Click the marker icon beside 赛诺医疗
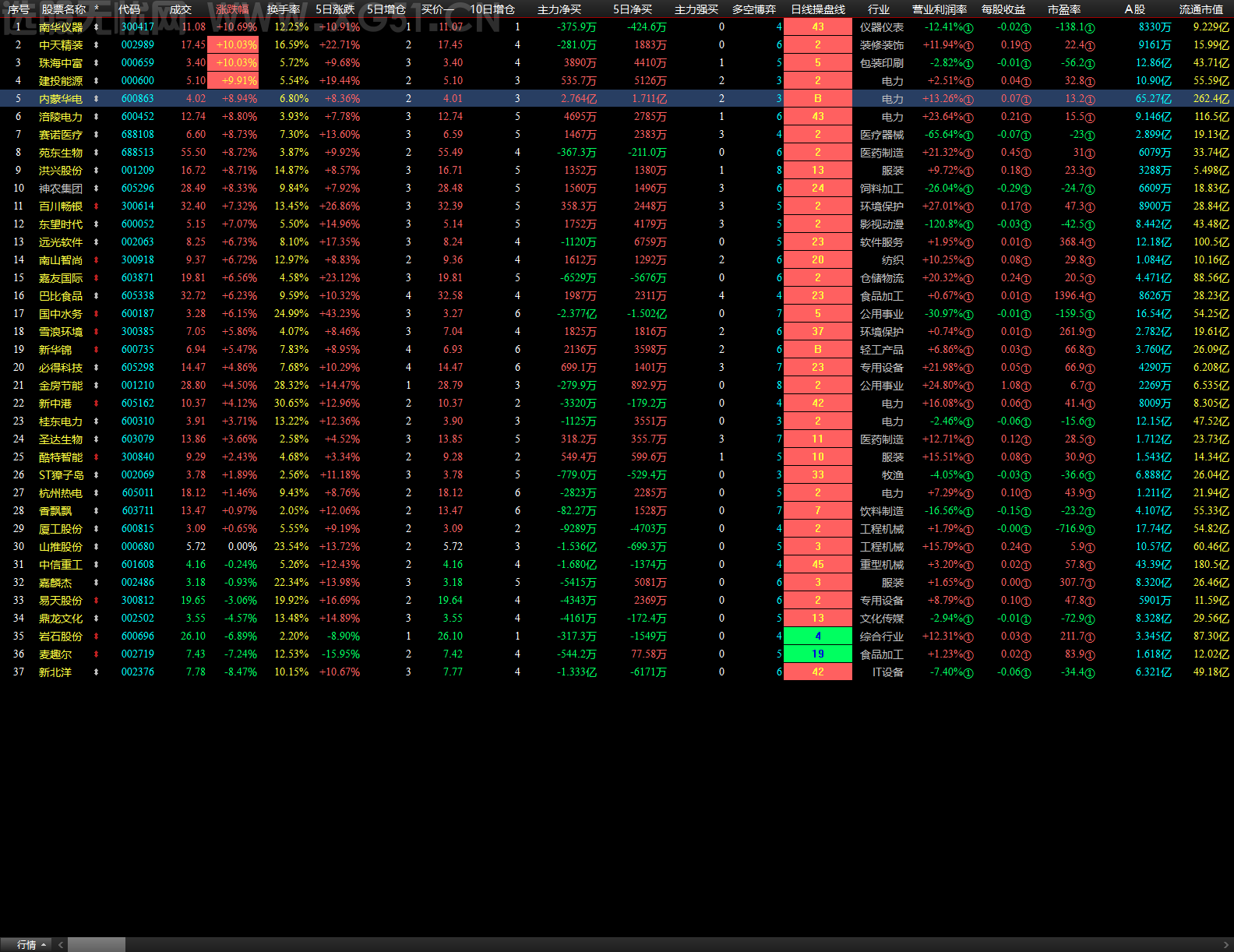Screen dimensions: 1234x952 click(x=97, y=135)
